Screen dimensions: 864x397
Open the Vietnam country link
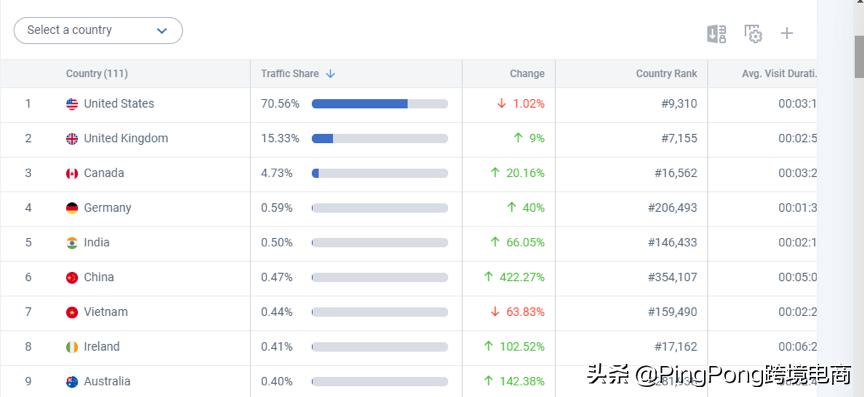pos(106,312)
